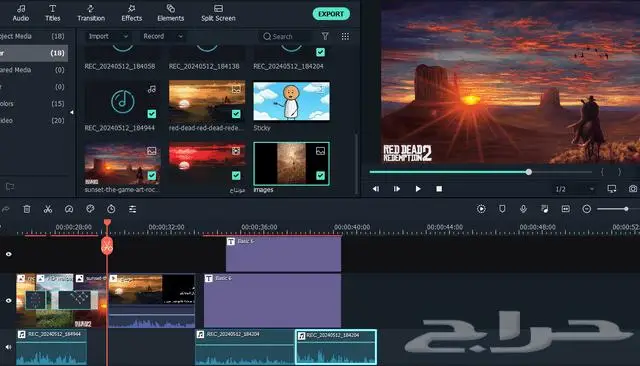Screen dimensions: 640x366
Task: Toggle checkmark on red-dead-red-dead-rede image
Action: [x=236, y=114]
